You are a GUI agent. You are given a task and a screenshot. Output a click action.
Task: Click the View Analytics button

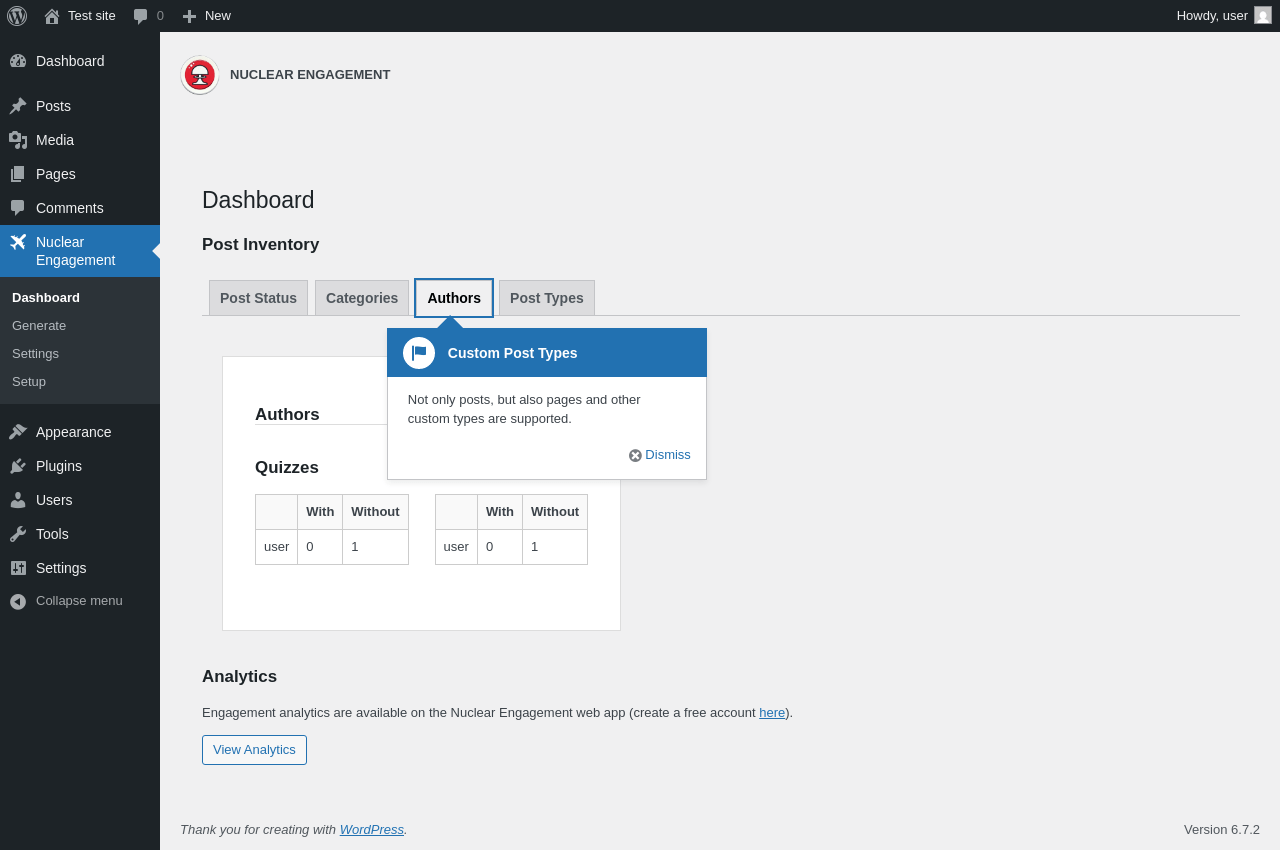coord(254,750)
